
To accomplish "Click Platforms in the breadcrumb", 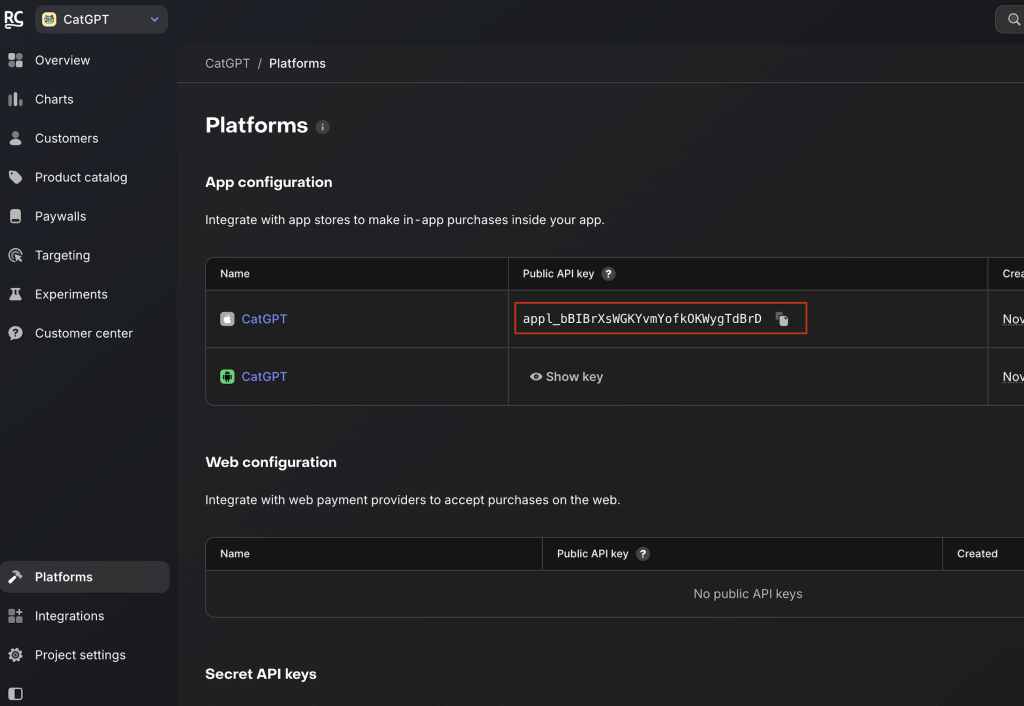I will [x=297, y=63].
